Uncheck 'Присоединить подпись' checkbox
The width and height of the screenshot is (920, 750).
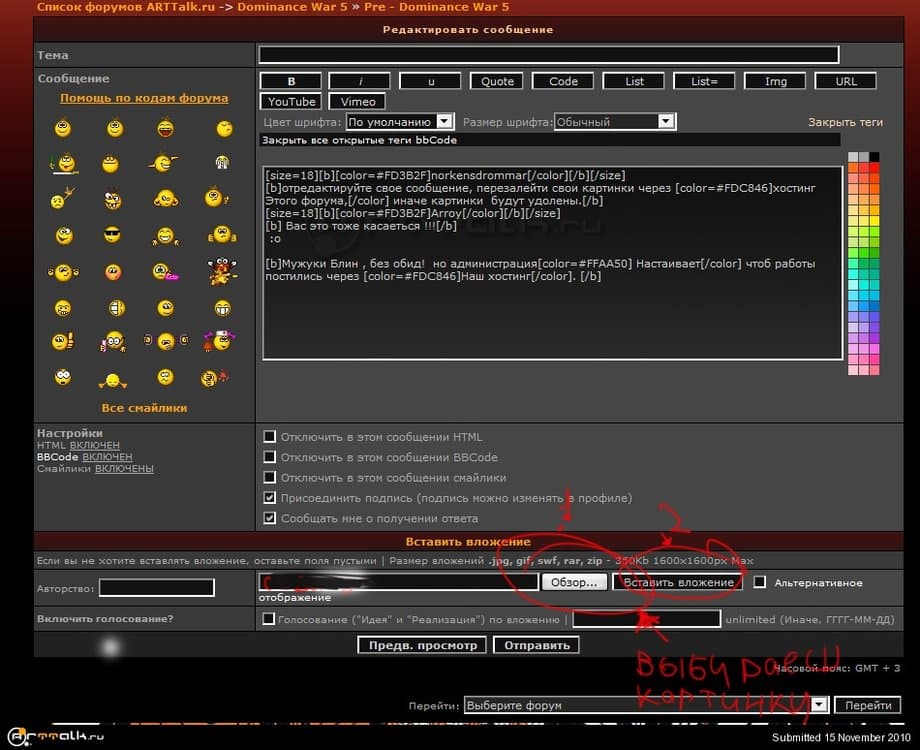point(269,498)
